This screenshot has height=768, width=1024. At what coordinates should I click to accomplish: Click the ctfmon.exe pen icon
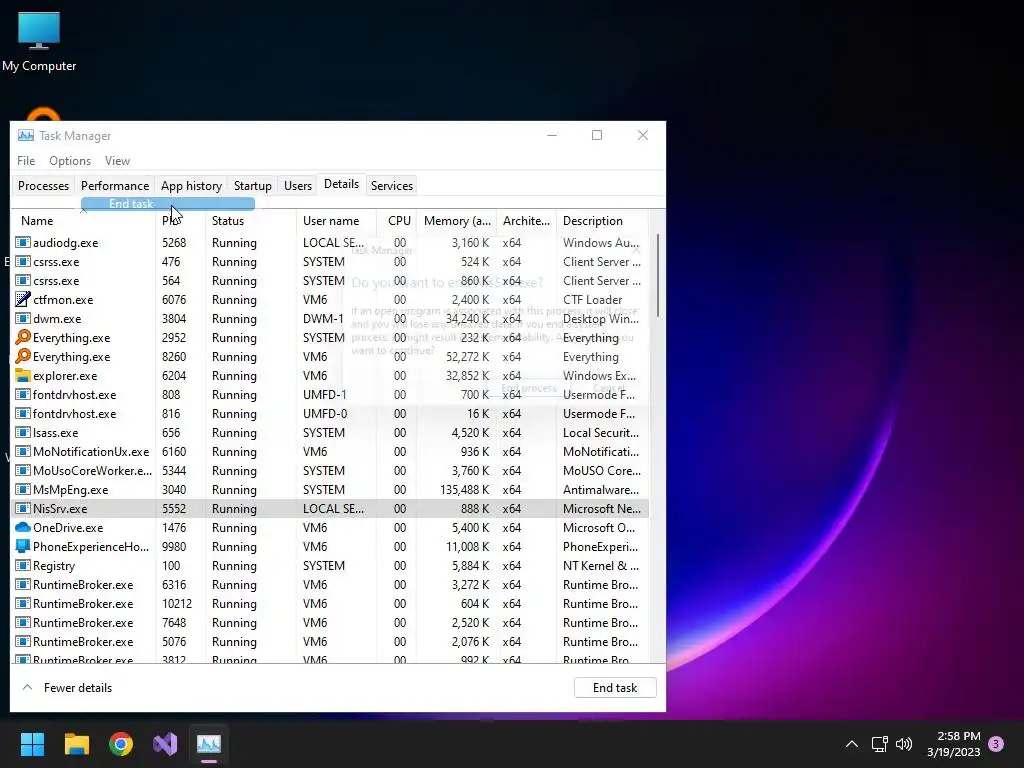tap(23, 300)
